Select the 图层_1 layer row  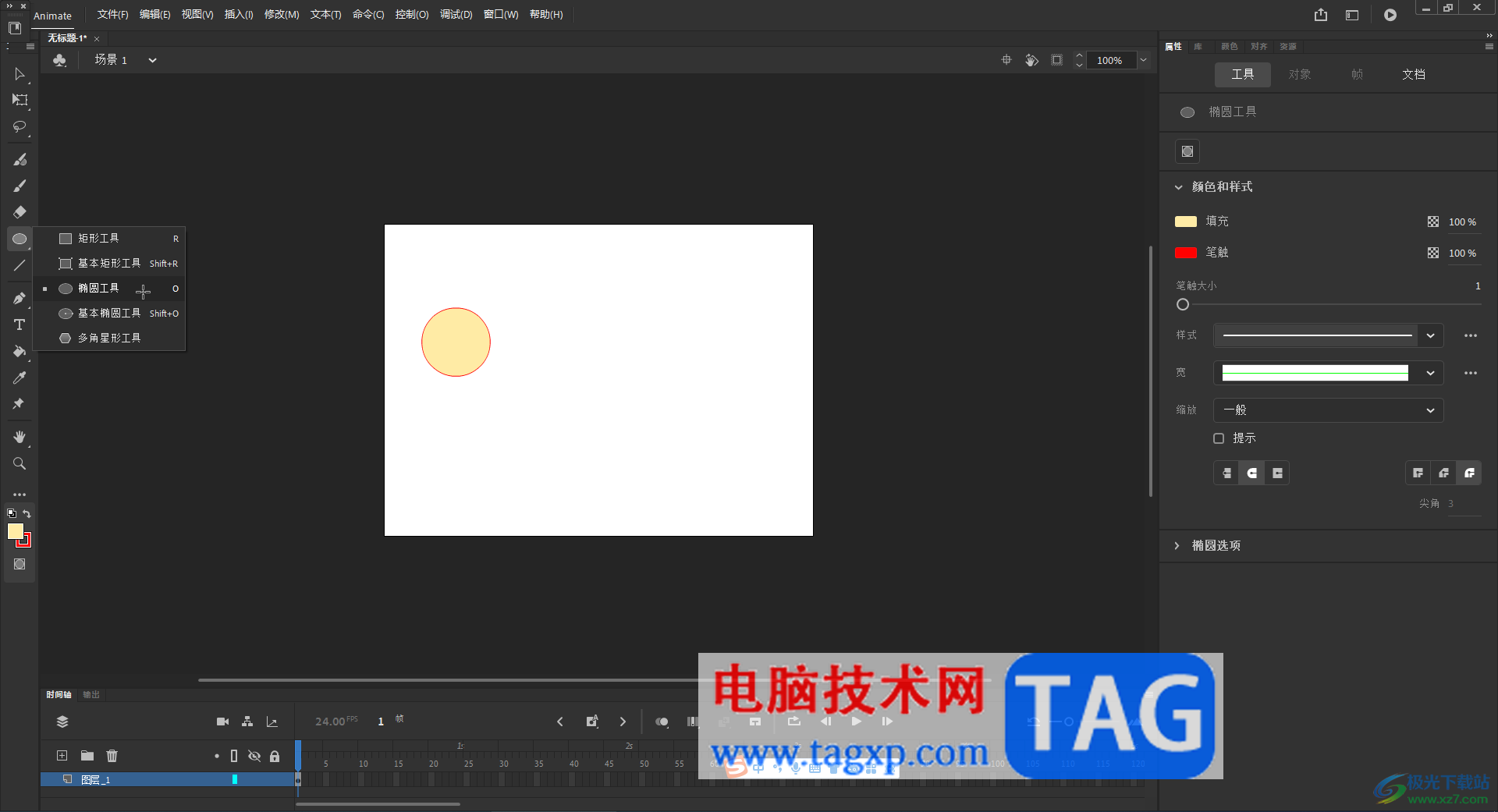[x=167, y=779]
